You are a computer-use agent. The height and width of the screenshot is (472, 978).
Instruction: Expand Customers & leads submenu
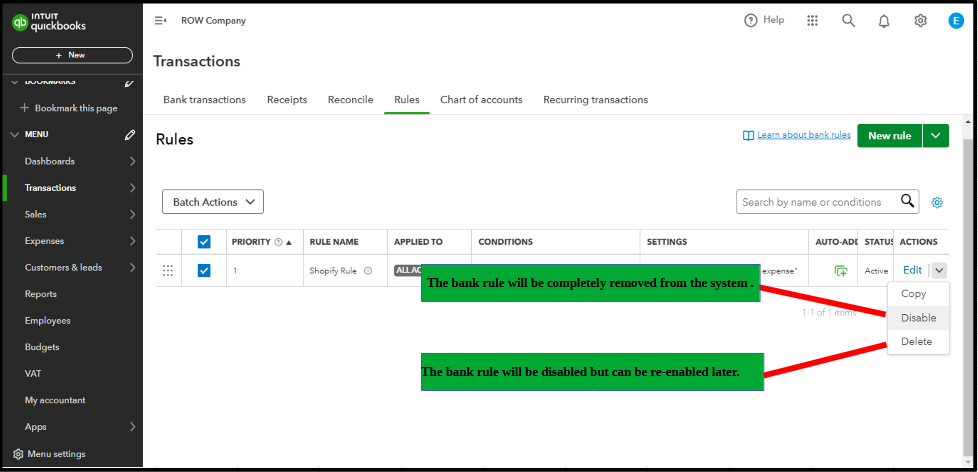click(132, 267)
